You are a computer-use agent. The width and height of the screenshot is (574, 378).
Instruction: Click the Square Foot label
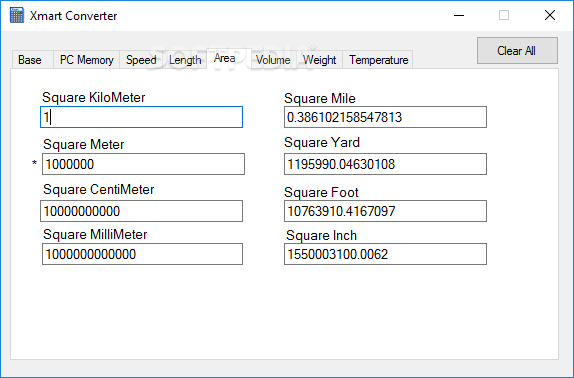(321, 192)
